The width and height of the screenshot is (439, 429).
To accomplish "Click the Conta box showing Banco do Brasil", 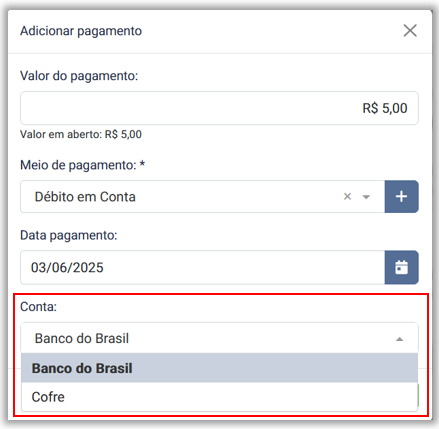I will (219, 338).
